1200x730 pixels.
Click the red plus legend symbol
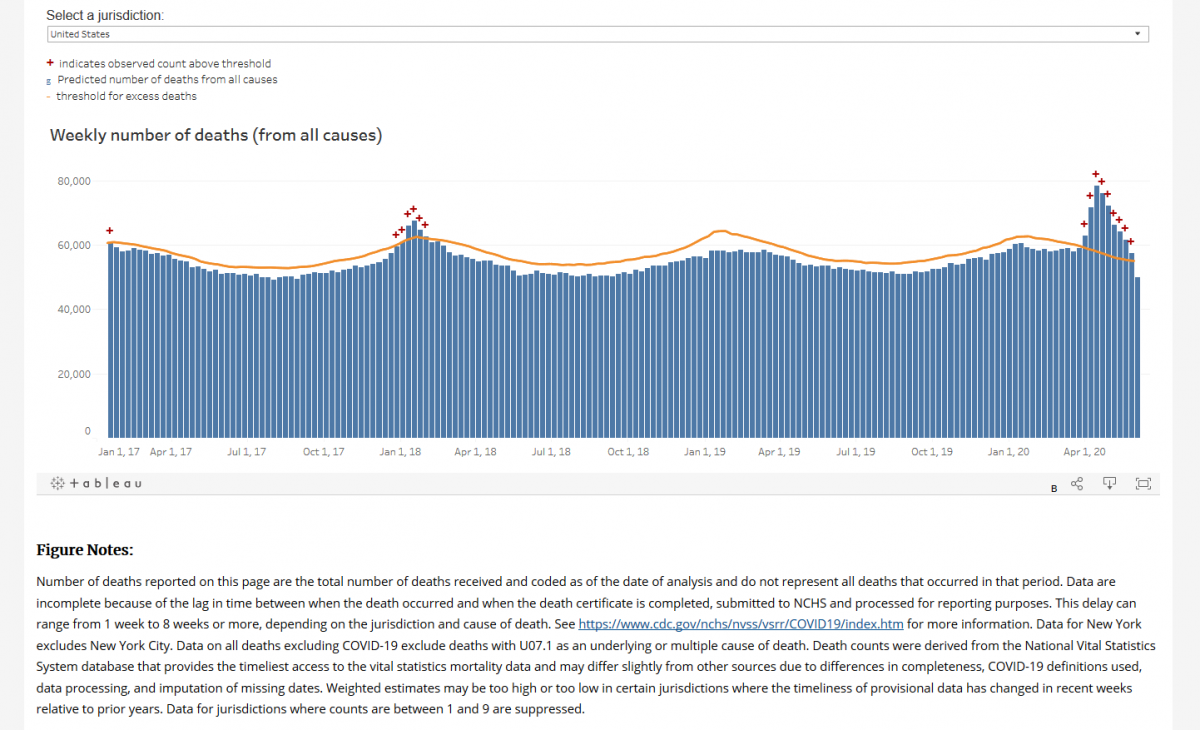[50, 63]
